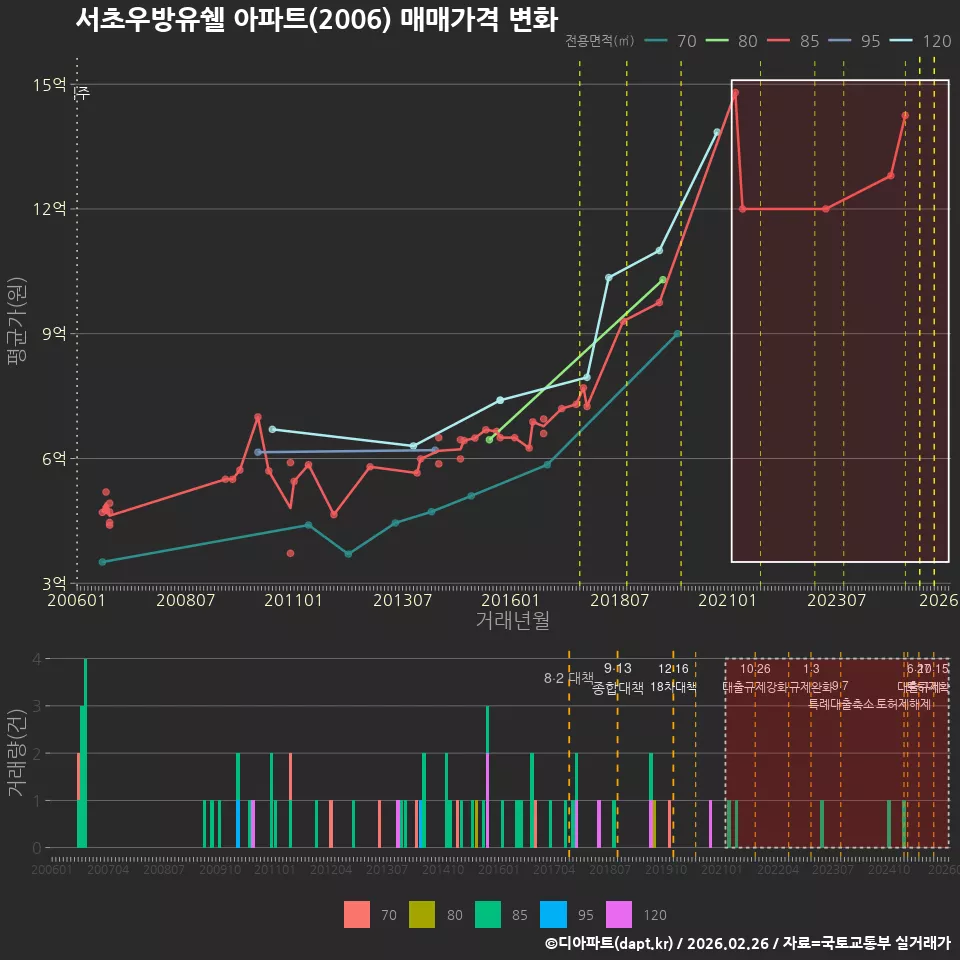The image size is (960, 960).
Task: Click the tallest green volume bar at 4
Action: coord(85,753)
